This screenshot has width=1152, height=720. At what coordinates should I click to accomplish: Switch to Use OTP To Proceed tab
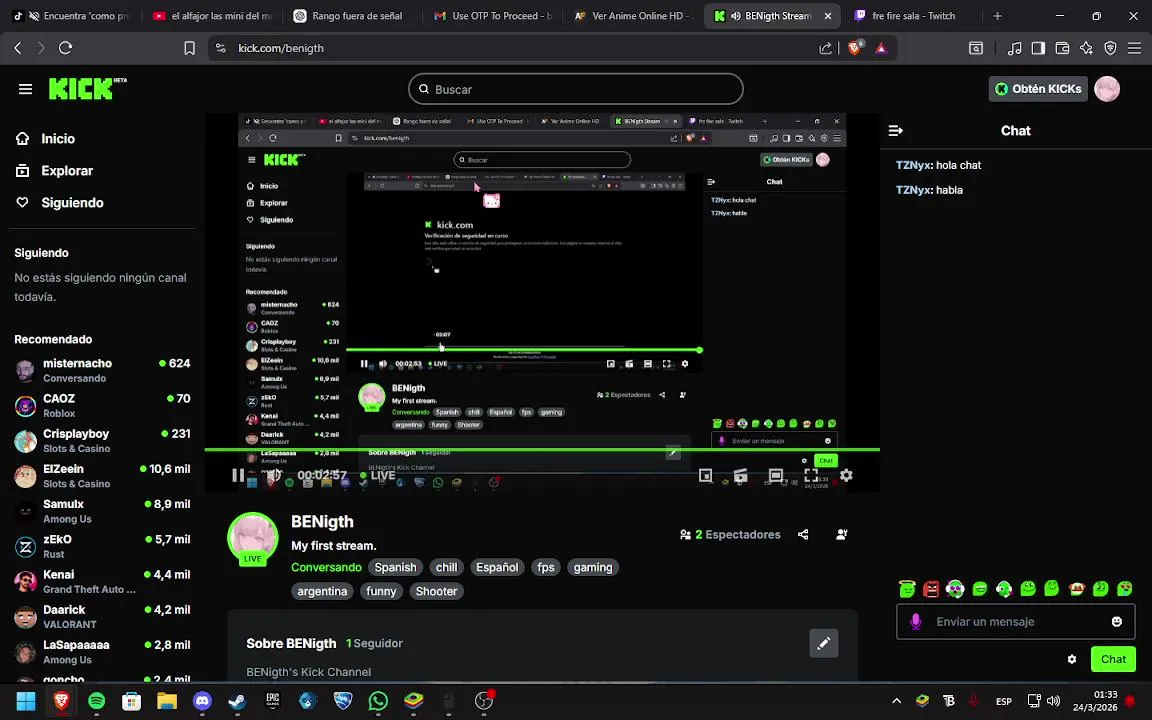tap(494, 15)
